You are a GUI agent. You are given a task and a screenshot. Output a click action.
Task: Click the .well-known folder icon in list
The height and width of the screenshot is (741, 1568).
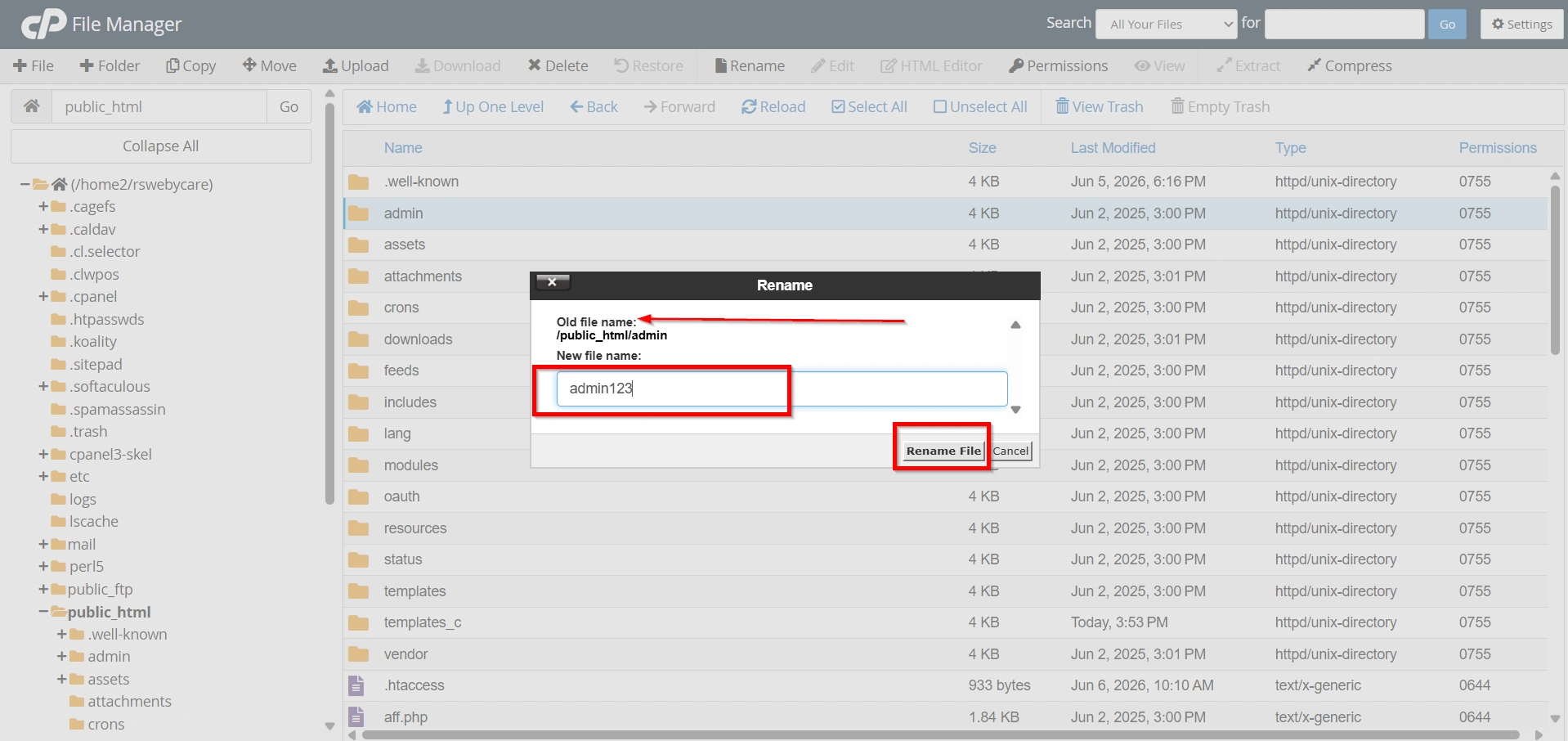358,182
